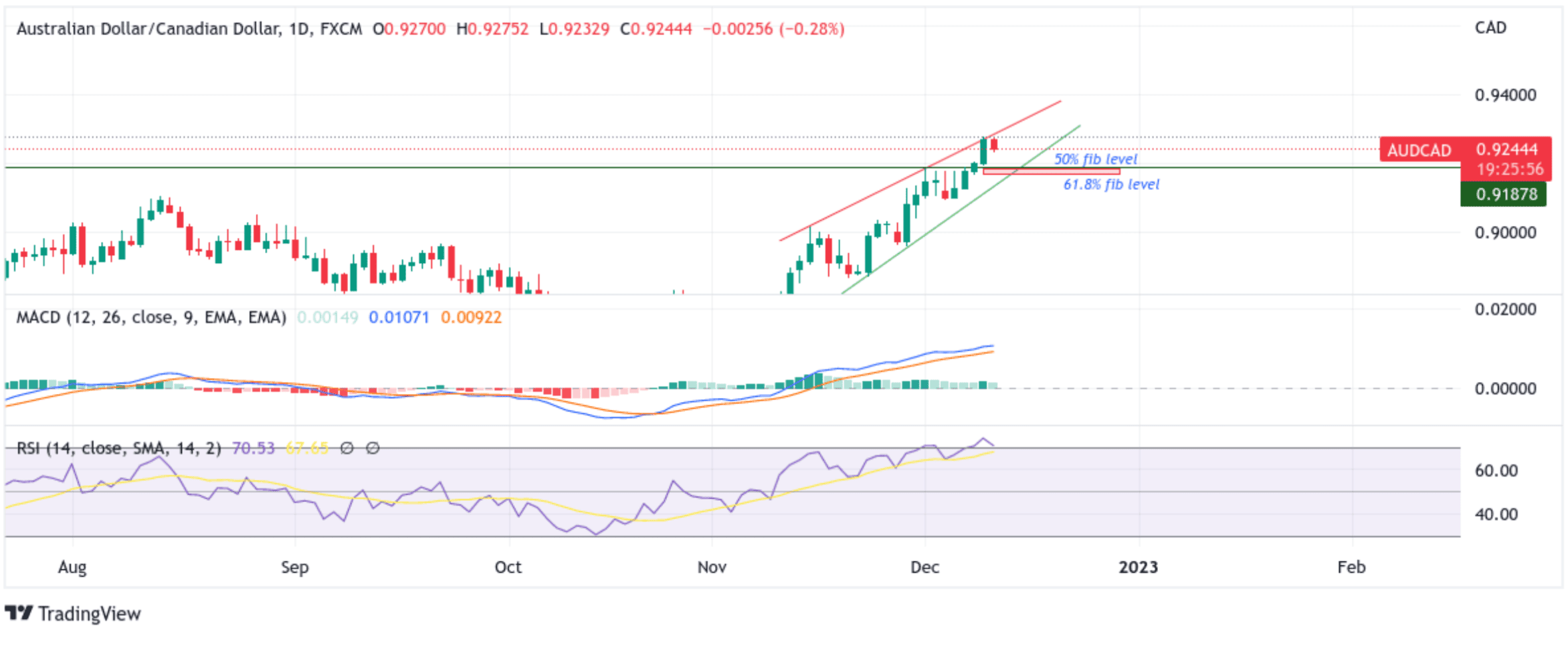Click the Nov label on time axis
Image resolution: width=1568 pixels, height=645 pixels.
point(712,568)
